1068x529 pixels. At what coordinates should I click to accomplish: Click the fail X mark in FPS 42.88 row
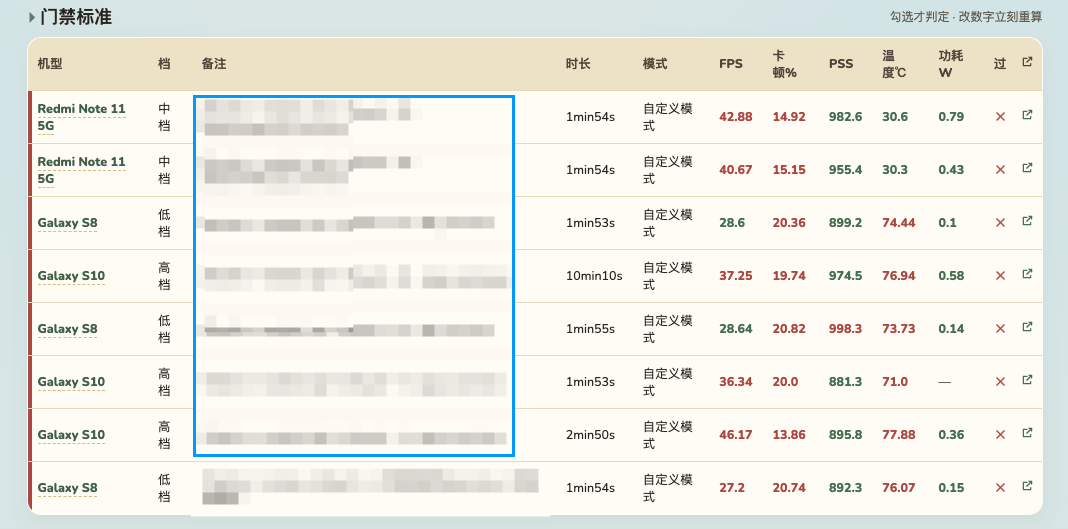1000,117
